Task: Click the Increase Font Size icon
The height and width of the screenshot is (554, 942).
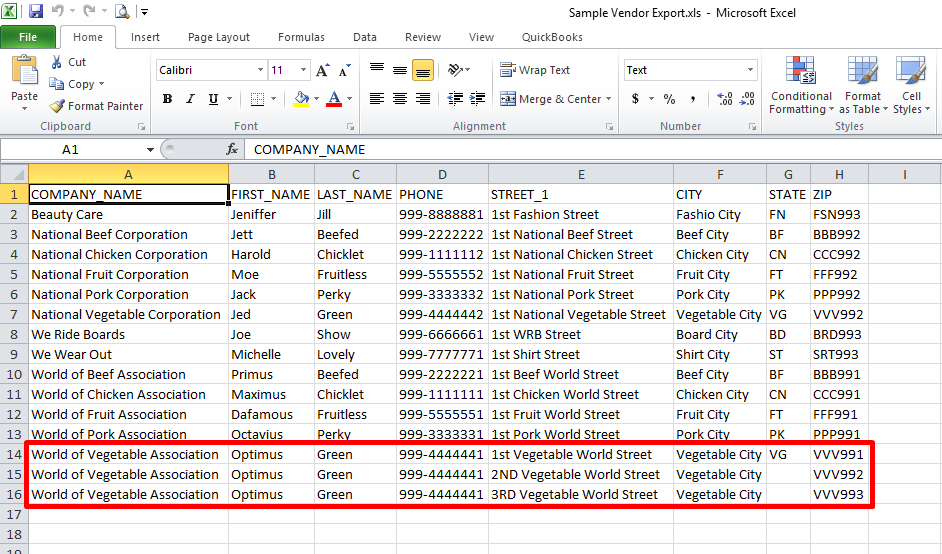Action: [323, 70]
